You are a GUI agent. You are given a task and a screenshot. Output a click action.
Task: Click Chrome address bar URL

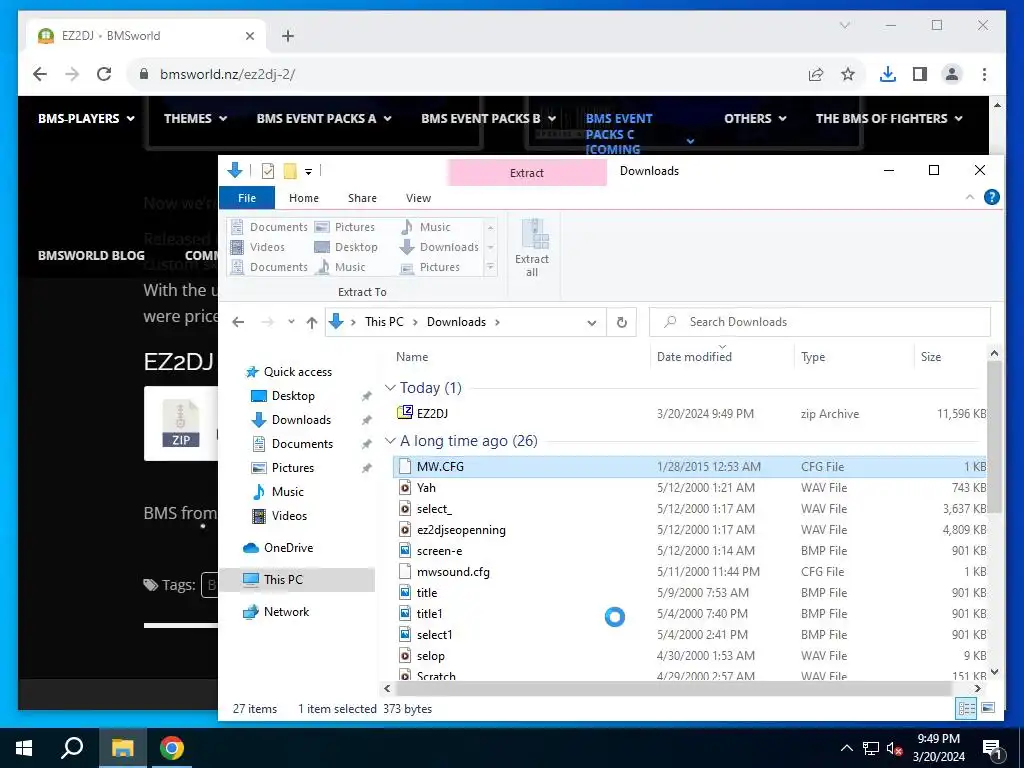(227, 74)
